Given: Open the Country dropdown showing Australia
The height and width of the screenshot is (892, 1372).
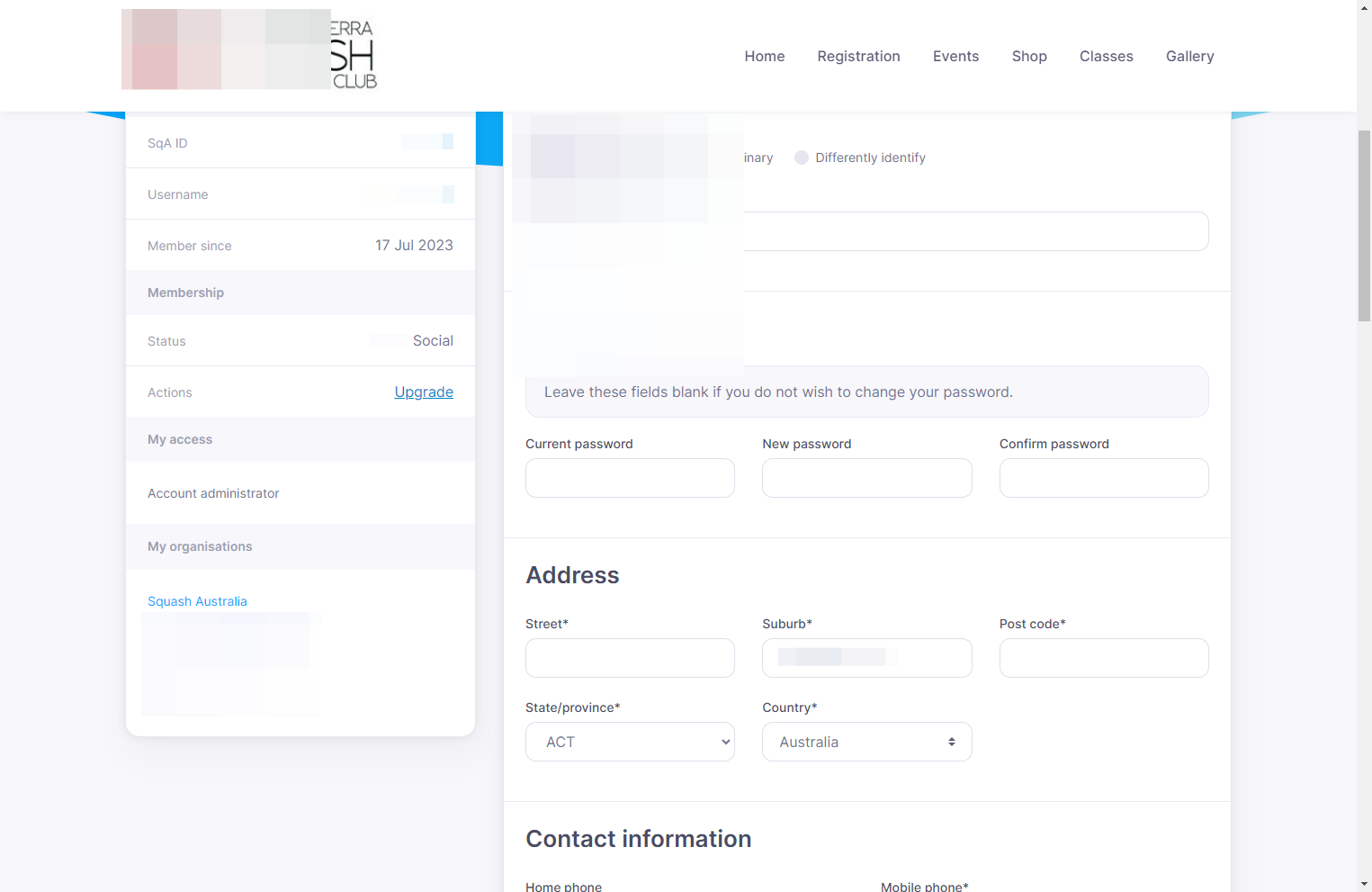Looking at the screenshot, I should pyautogui.click(x=867, y=742).
